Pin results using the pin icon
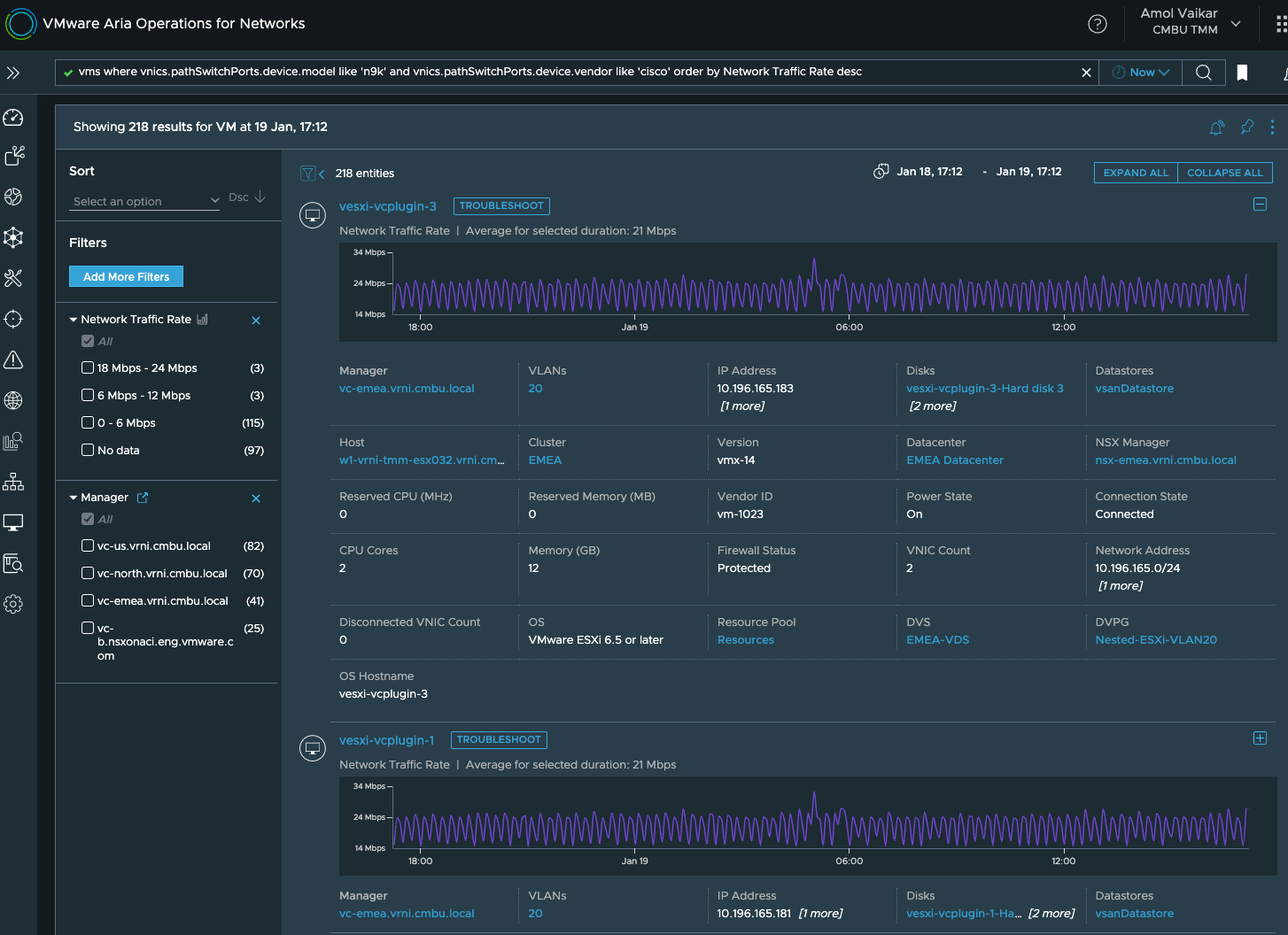 tap(1247, 127)
